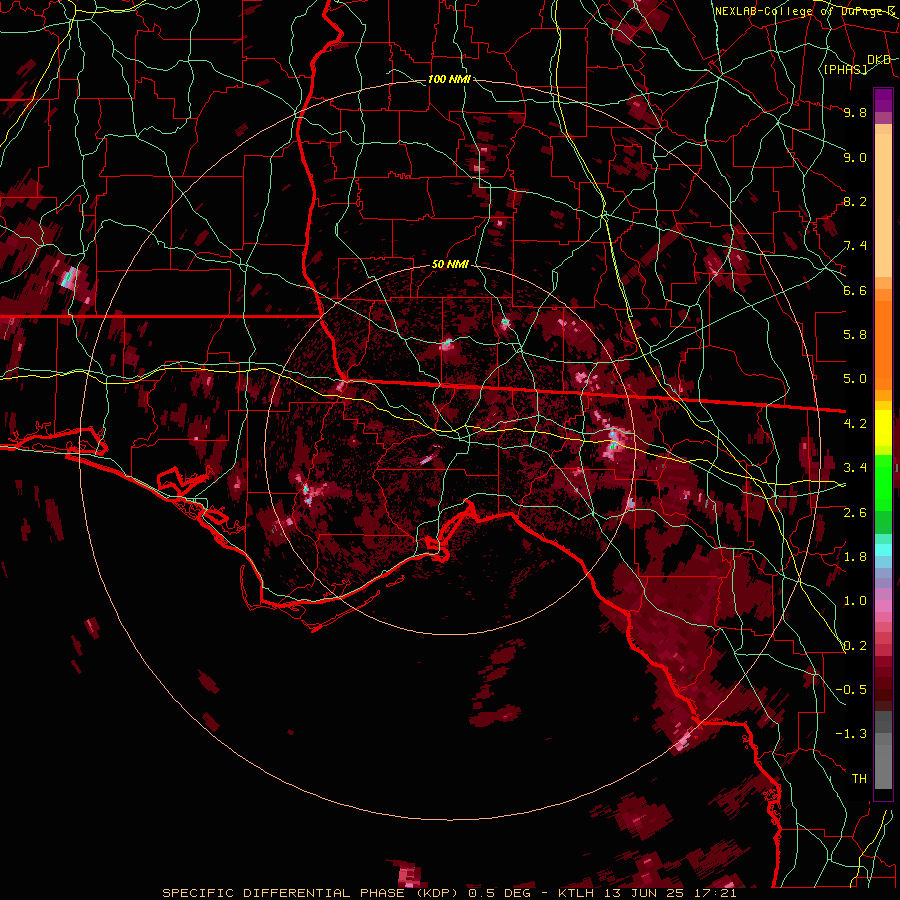Click the NEXLAB-College of DuPage header text
900x900 pixels.
pos(804,11)
